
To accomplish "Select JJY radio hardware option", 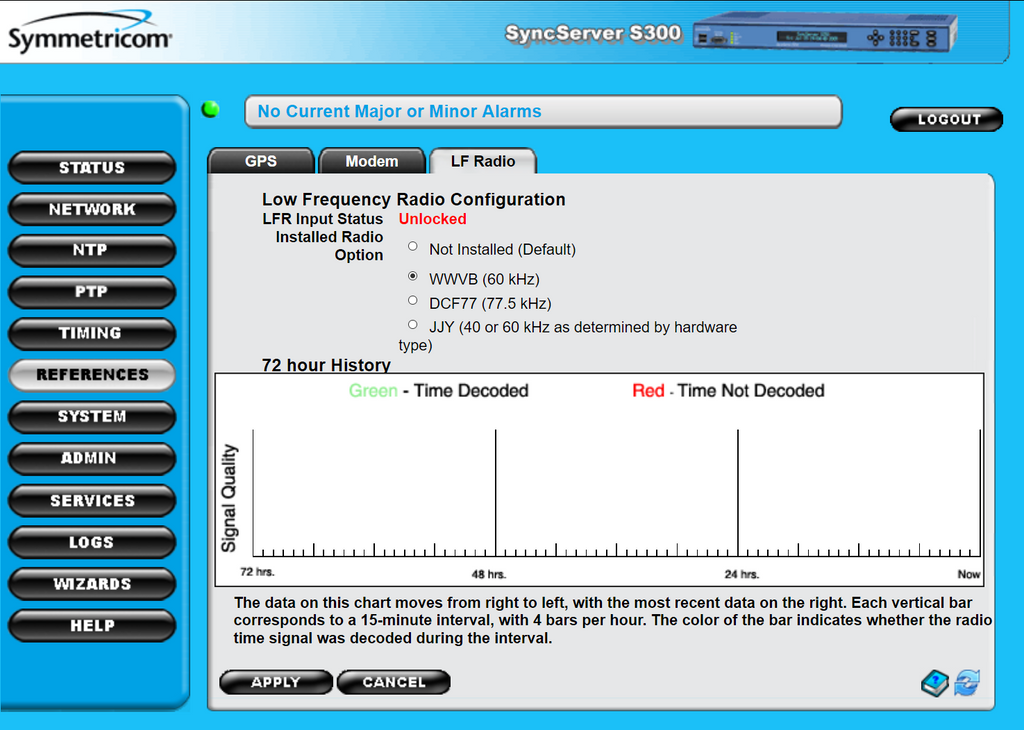I will click(x=413, y=324).
